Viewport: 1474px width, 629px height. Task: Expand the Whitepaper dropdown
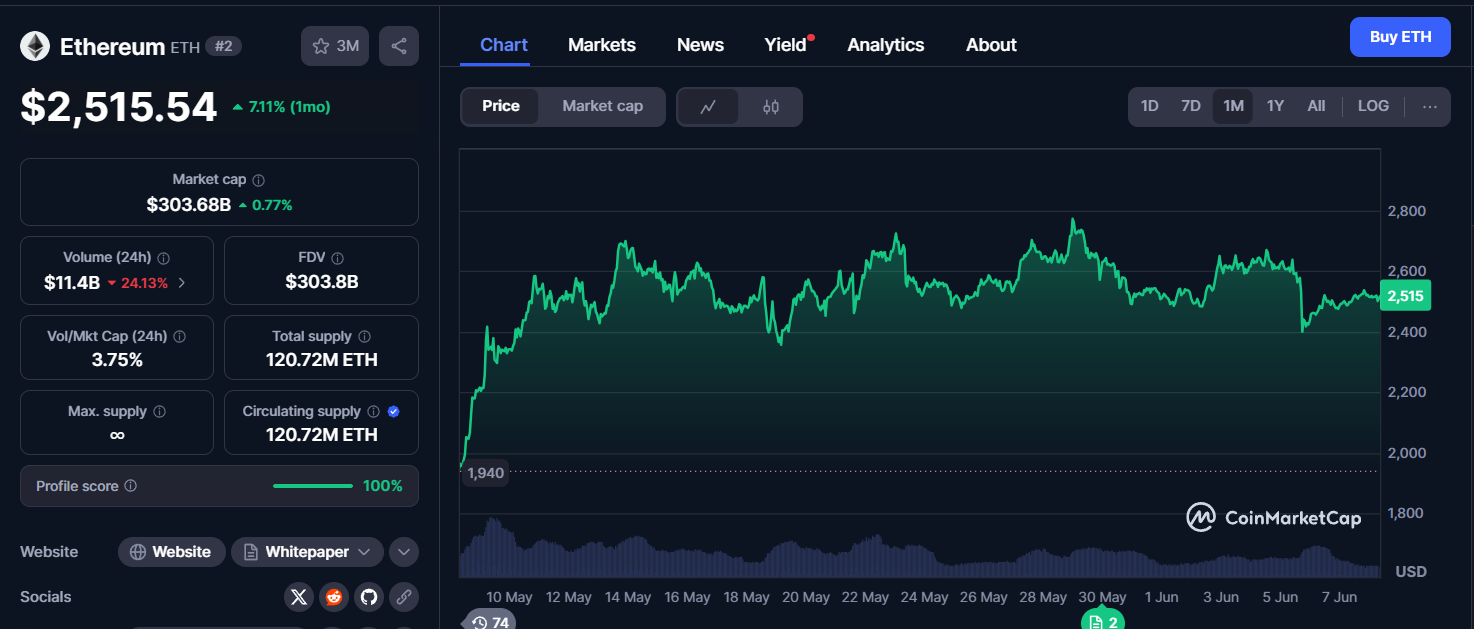307,552
